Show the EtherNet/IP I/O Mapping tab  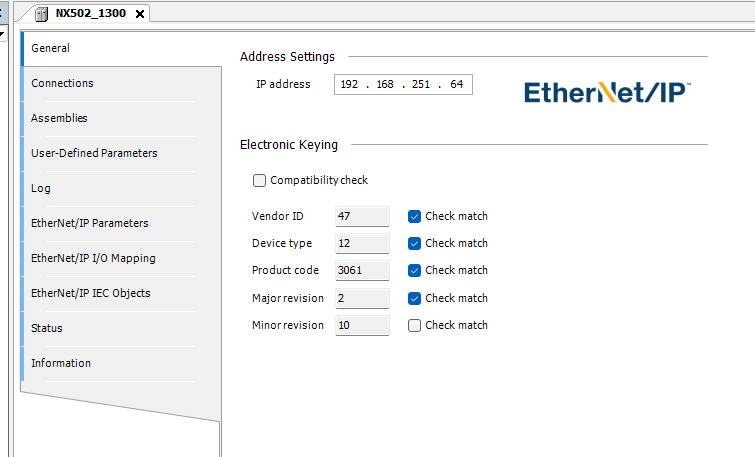click(93, 258)
